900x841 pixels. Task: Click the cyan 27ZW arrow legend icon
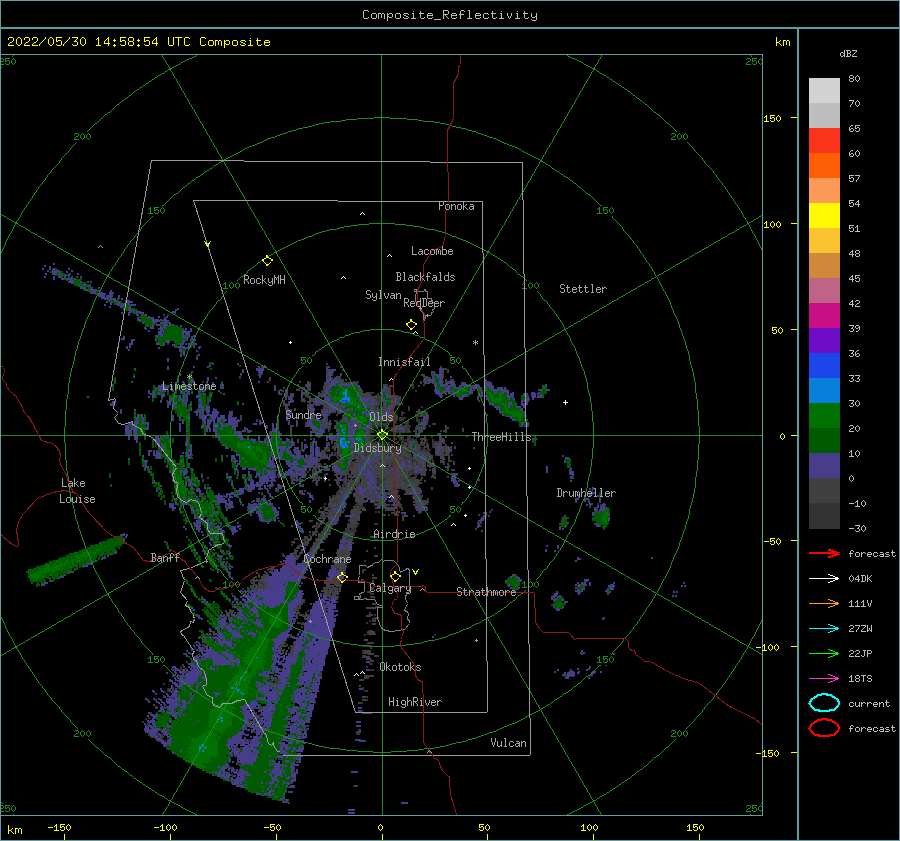coord(824,629)
